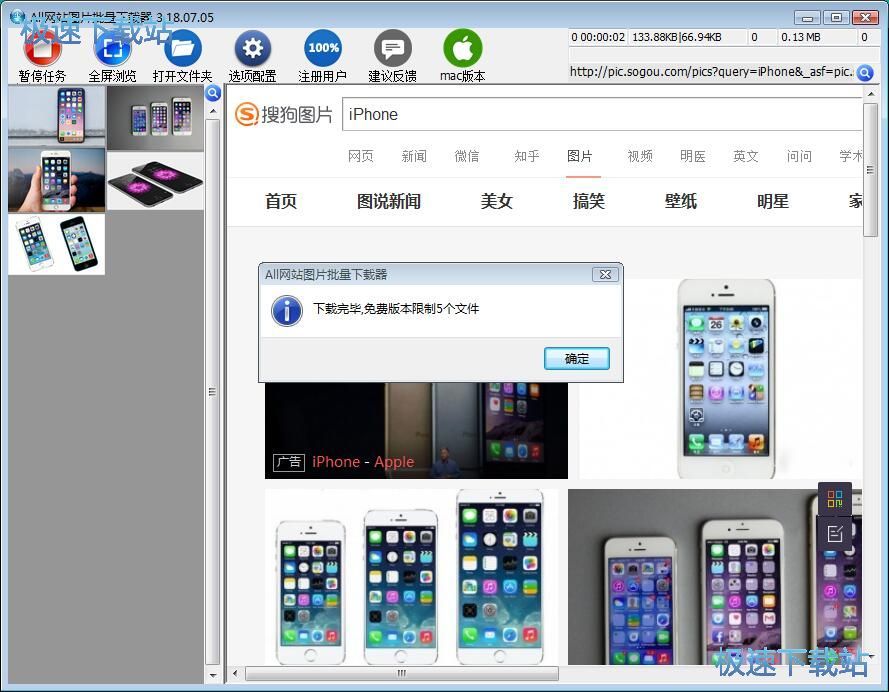
Task: Open the 明医 tab
Action: (x=693, y=156)
